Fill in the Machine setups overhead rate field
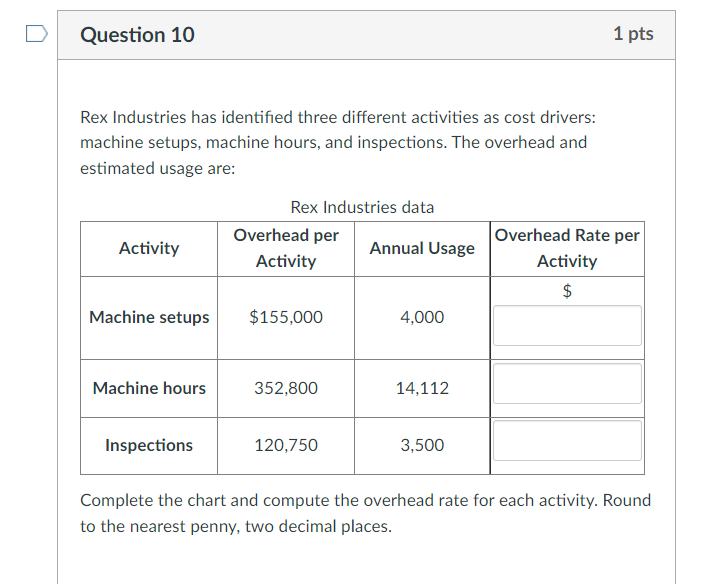The image size is (716, 584). pyautogui.click(x=567, y=326)
